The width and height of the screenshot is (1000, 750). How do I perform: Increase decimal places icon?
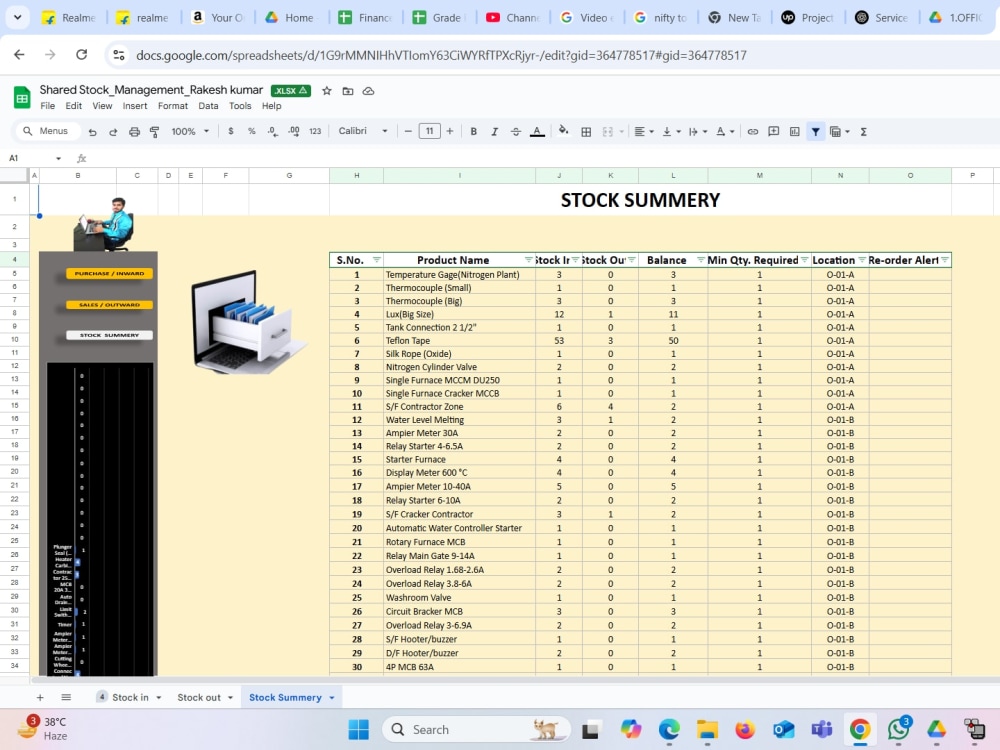pos(293,131)
